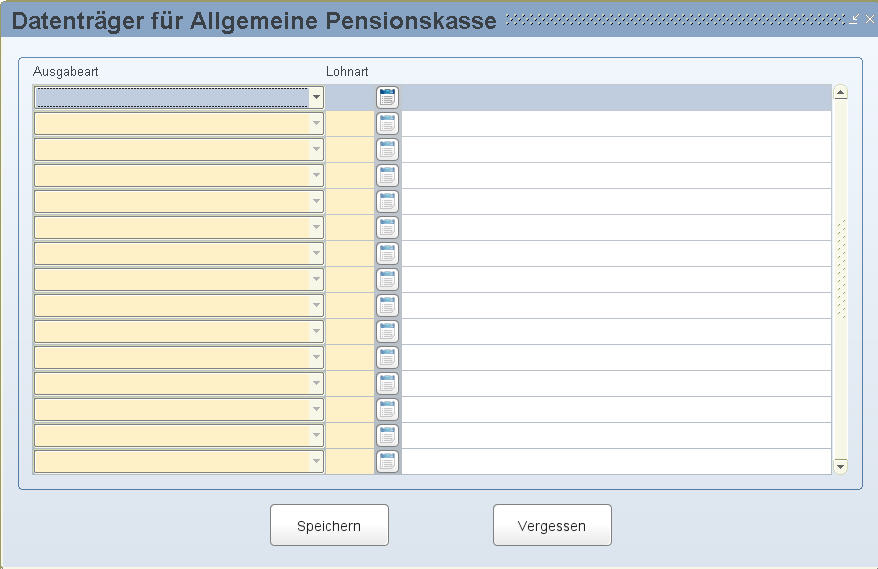Click the list icon in the sixth row

(387, 227)
